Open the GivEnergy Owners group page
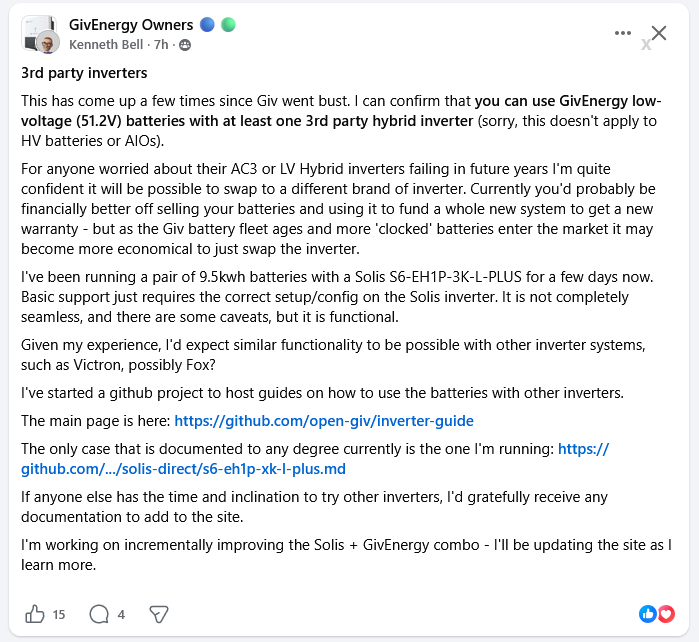 tap(131, 25)
